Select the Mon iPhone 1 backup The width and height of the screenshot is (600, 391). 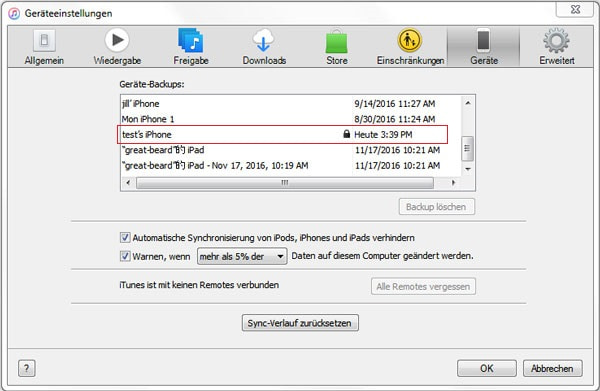click(291, 119)
